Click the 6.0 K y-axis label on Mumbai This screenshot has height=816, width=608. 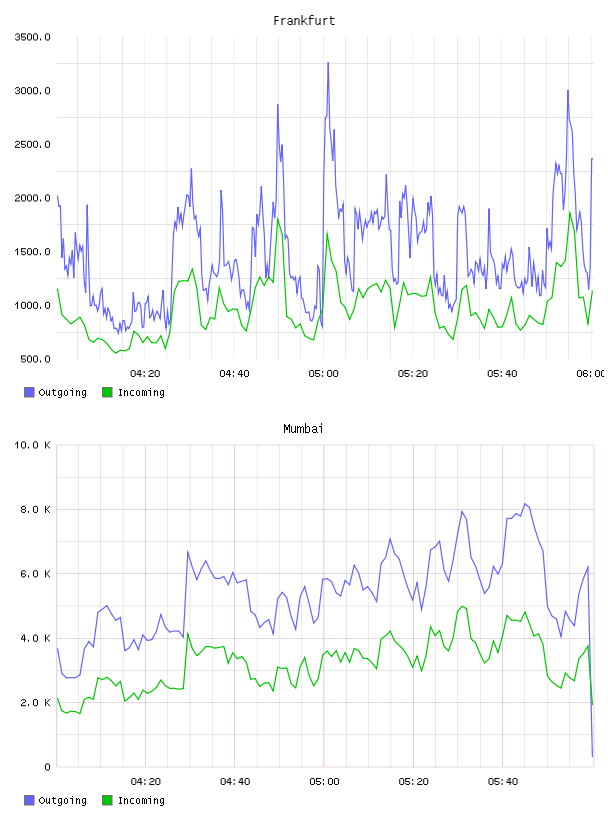tap(35, 574)
